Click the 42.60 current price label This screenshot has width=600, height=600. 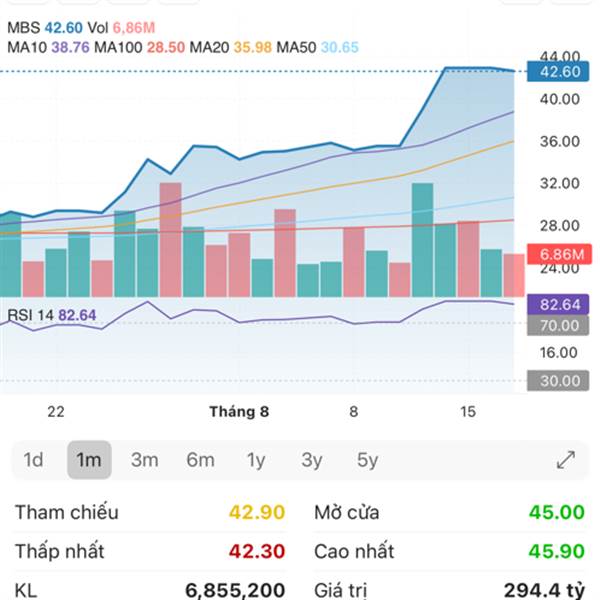[x=558, y=71]
